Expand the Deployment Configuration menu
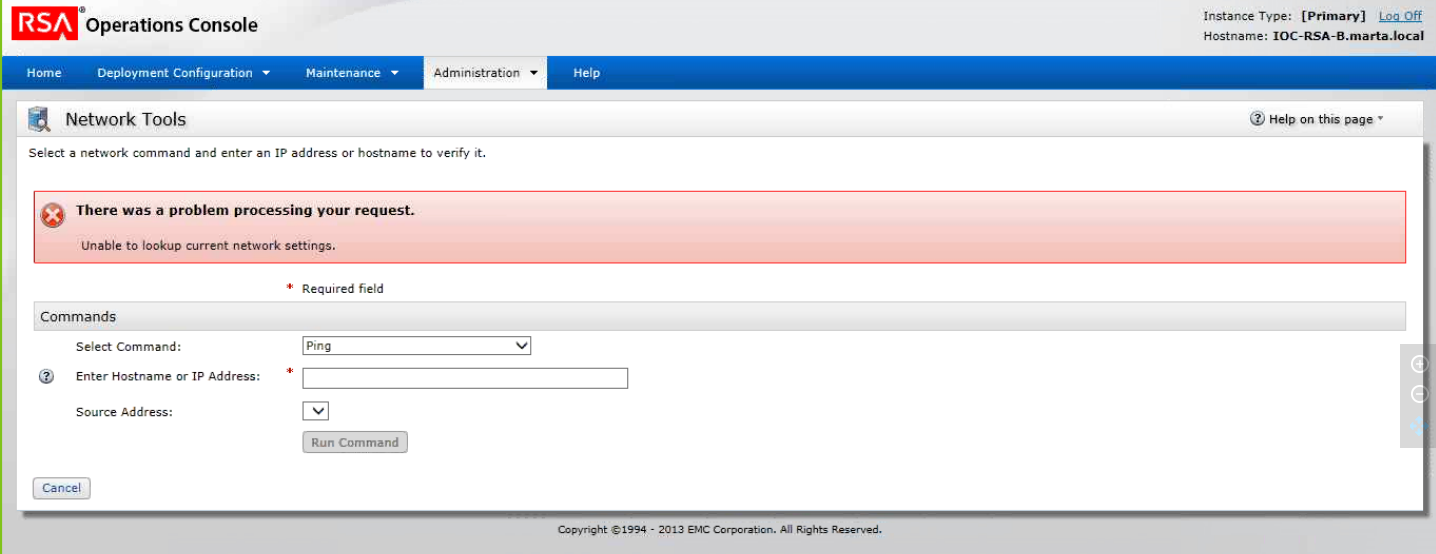This screenshot has height=554, width=1436. tap(183, 73)
